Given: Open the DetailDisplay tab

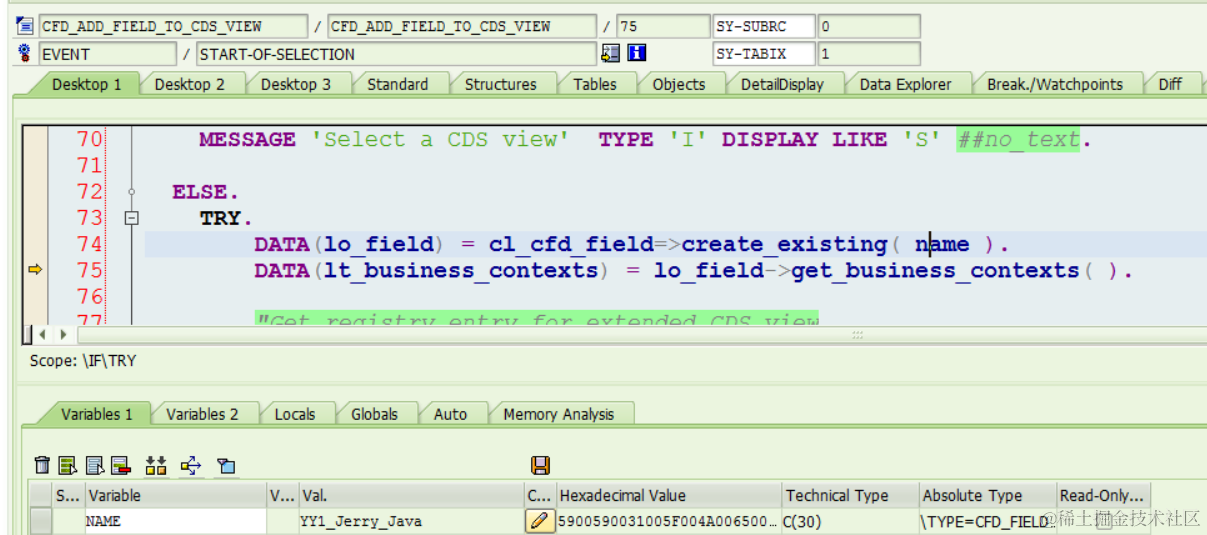Looking at the screenshot, I should (x=782, y=85).
